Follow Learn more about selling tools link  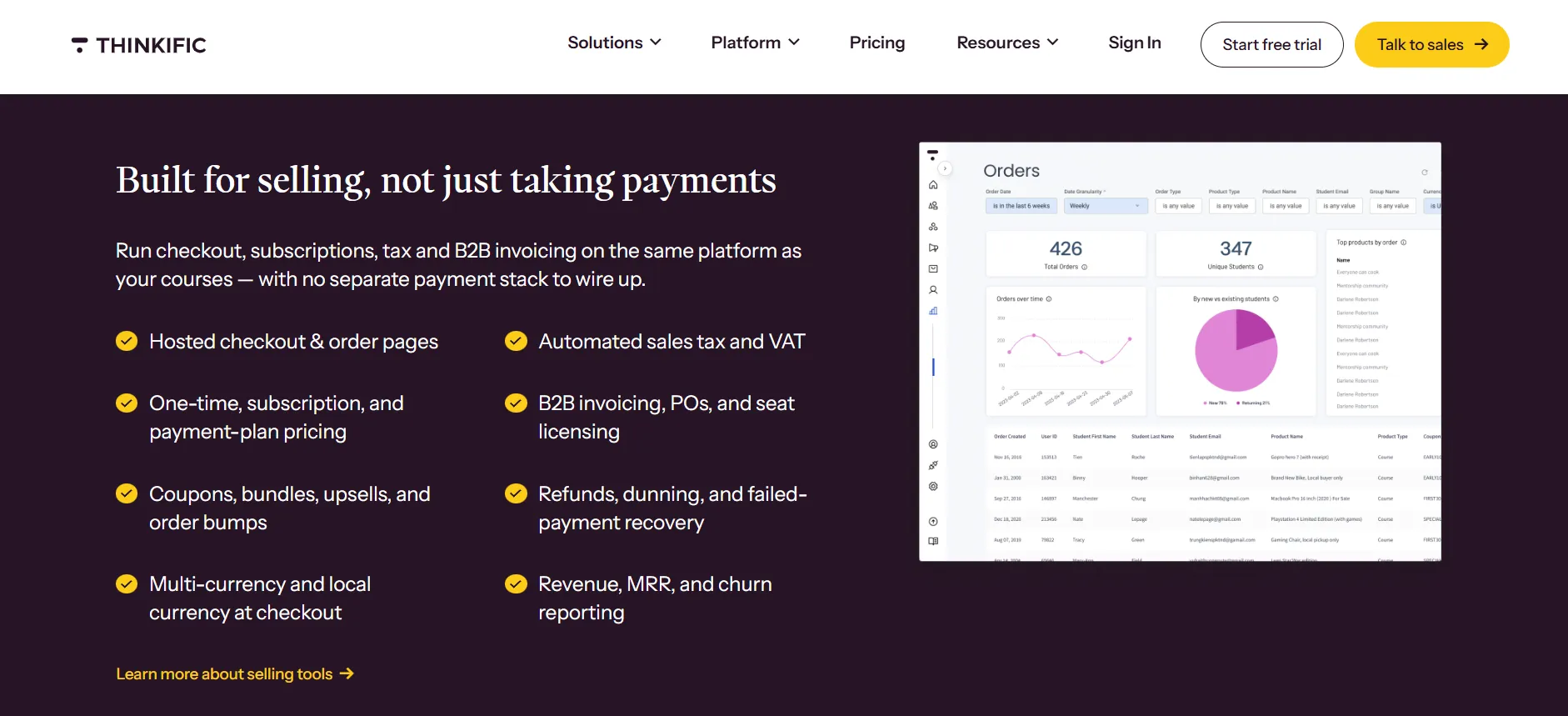coord(235,674)
